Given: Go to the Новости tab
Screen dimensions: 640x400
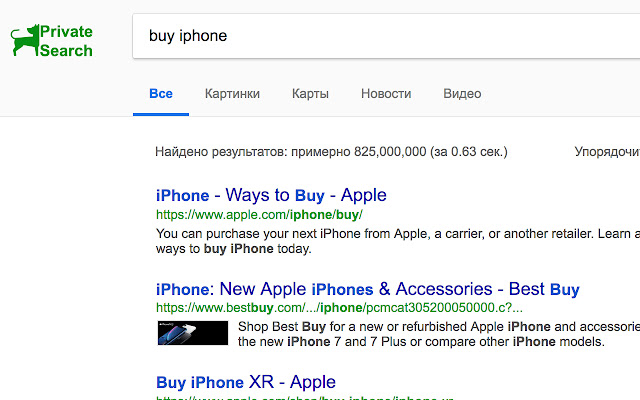Looking at the screenshot, I should (x=386, y=94).
